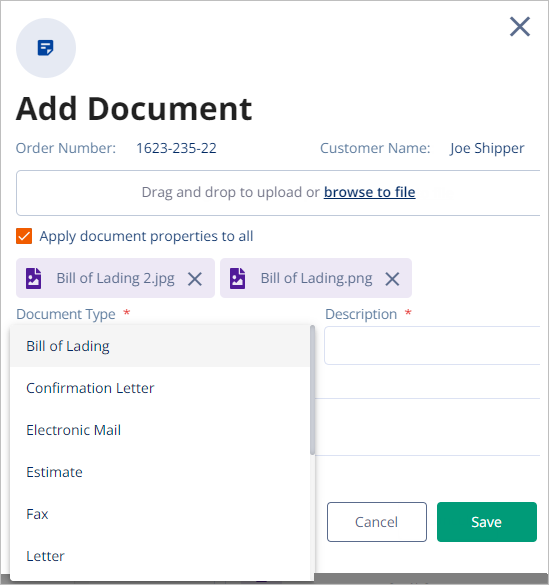Open the browse to file link

point(369,192)
